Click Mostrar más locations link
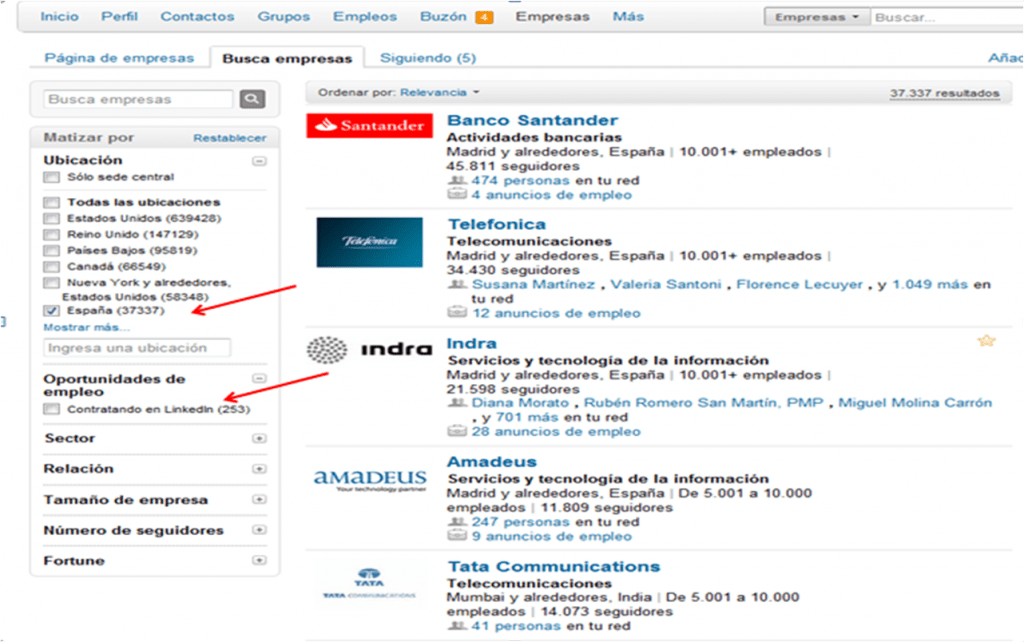The image size is (1024, 642). click(x=86, y=327)
